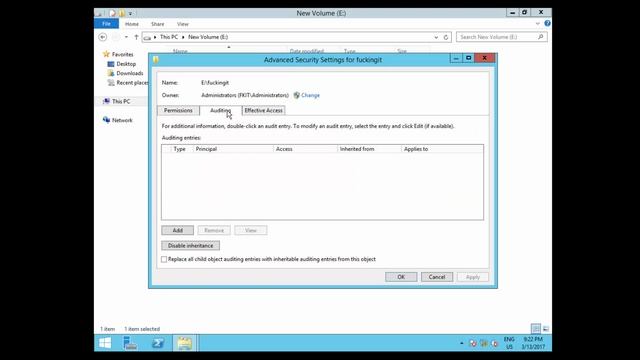The image size is (640, 360).
Task: Go back using Explorer's back arrow
Action: click(x=102, y=37)
